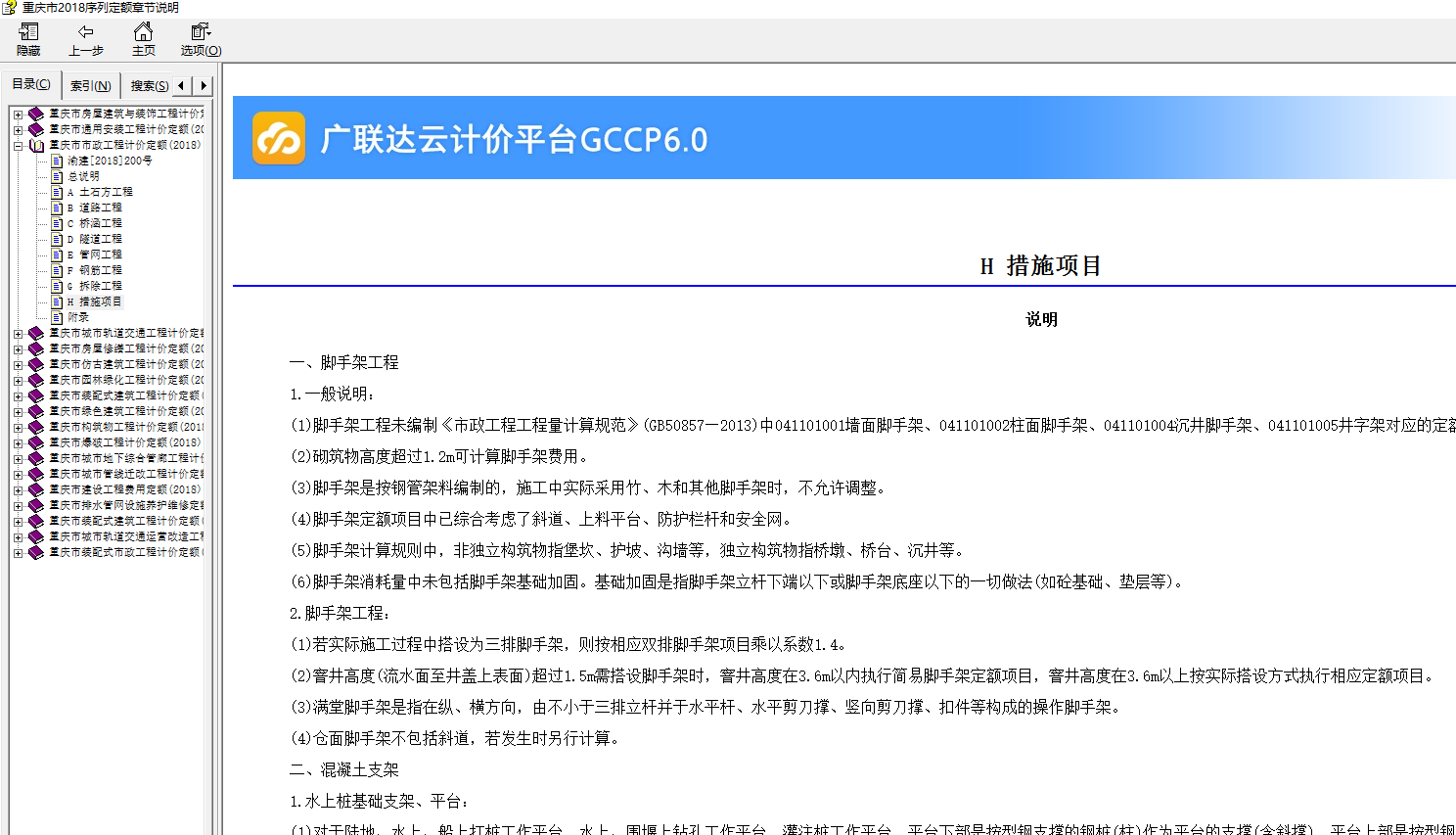This screenshot has height=835, width=1456.
Task: Click open-book icon of 重庆市市政工程计价定额
Action: click(x=36, y=145)
